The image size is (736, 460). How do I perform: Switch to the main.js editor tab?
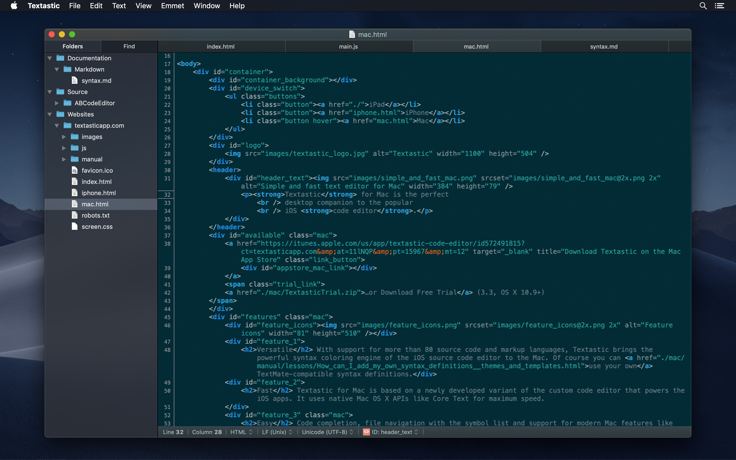[x=349, y=46]
